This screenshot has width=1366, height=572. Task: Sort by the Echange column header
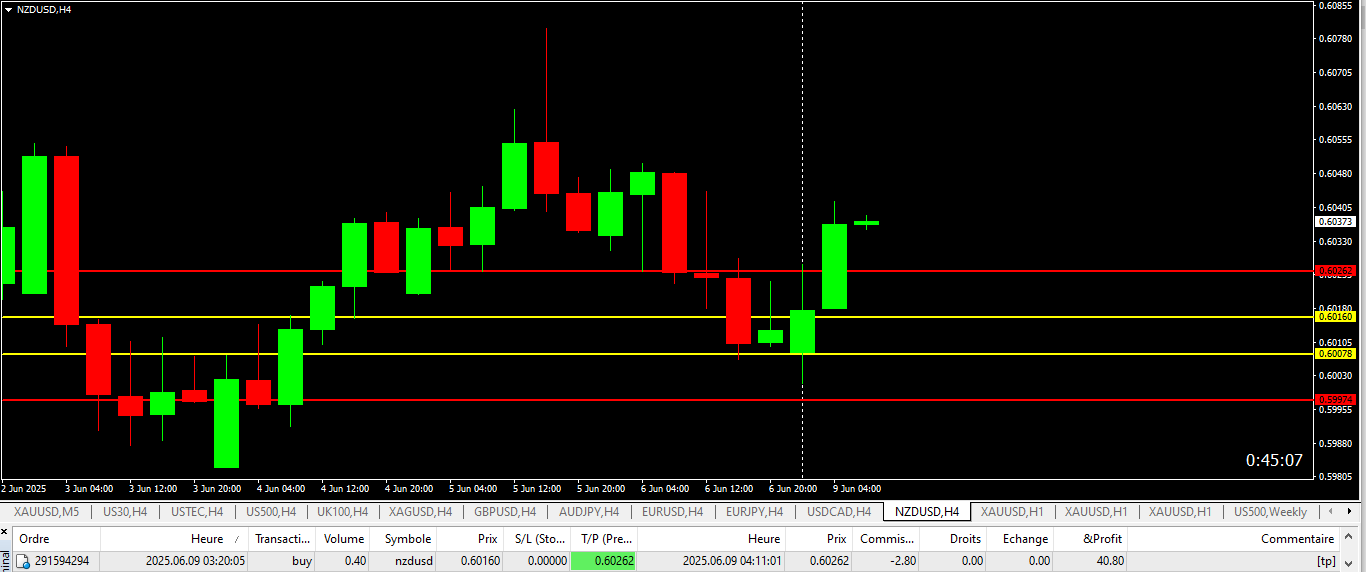click(1021, 539)
